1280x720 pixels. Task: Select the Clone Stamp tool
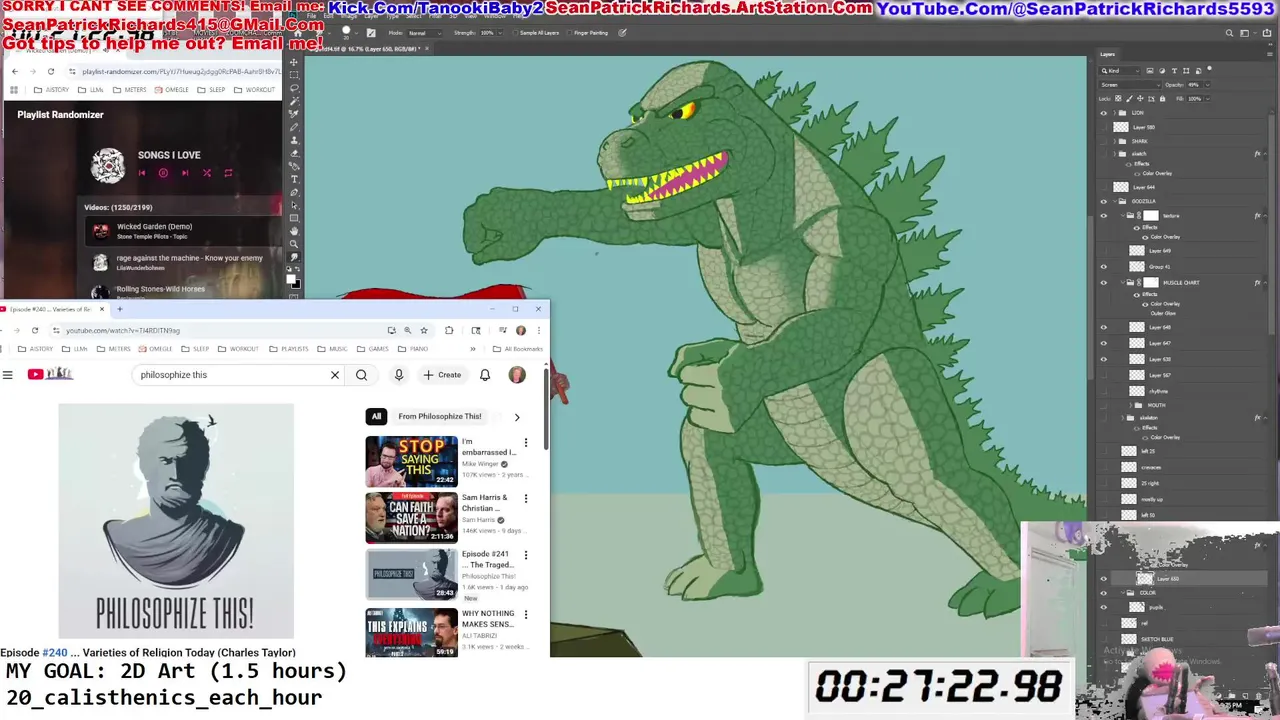point(293,140)
